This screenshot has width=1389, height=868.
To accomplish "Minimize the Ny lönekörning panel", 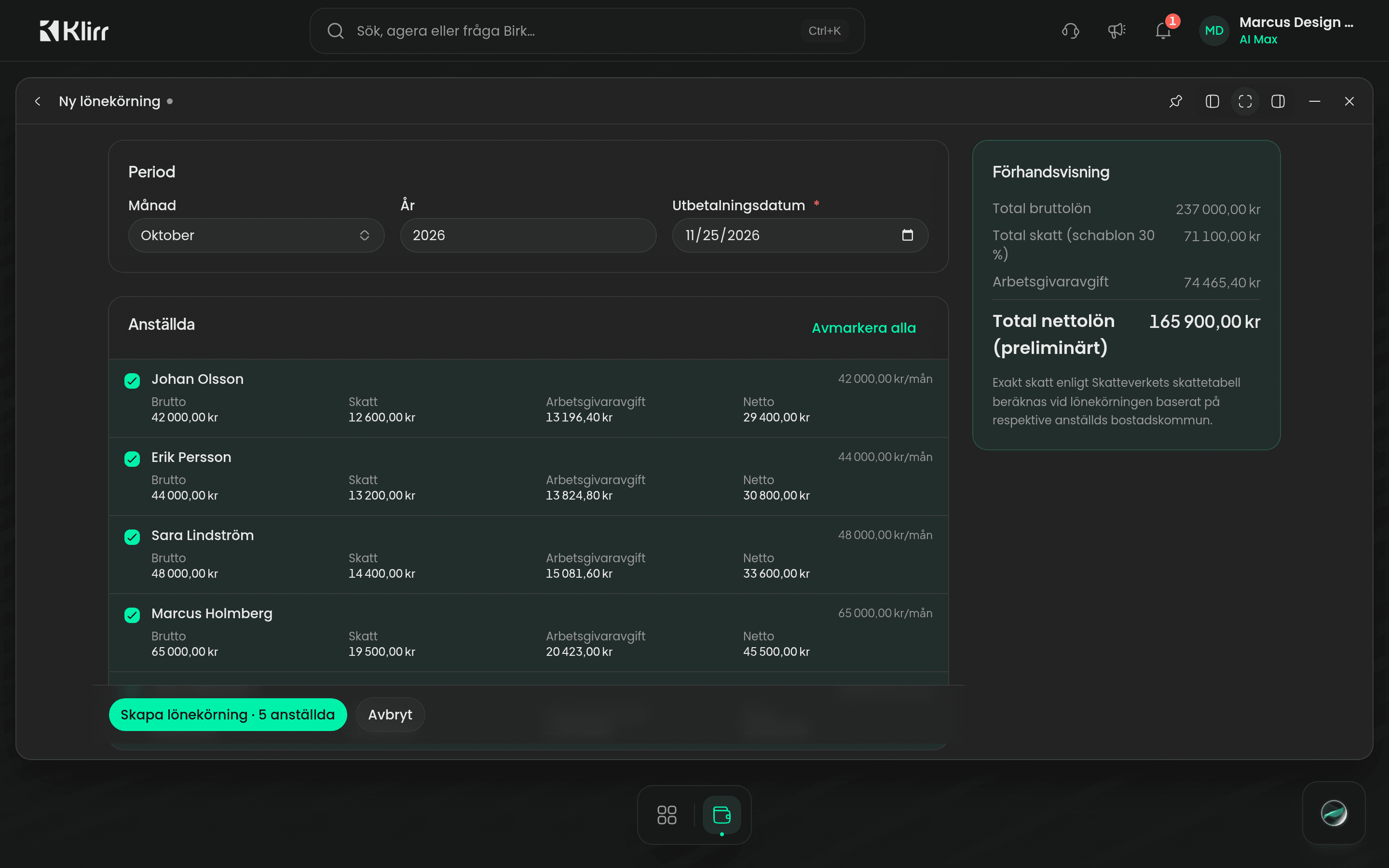I will coord(1314,102).
